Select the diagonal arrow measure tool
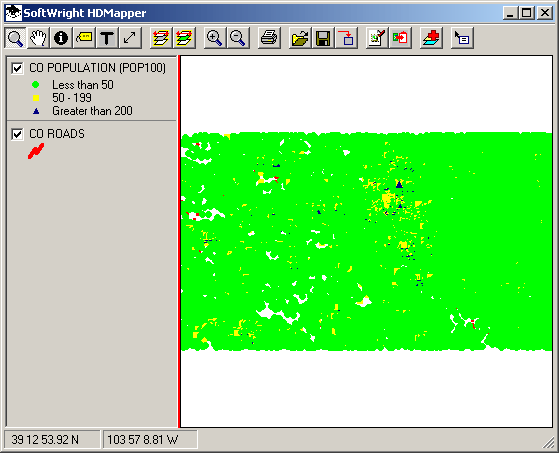Screen dimensions: 559x453 [x=130, y=38]
